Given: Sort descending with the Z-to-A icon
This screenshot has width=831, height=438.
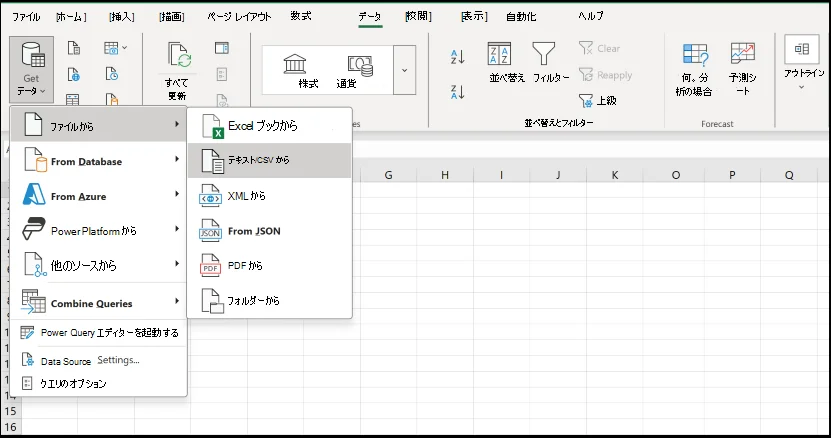Looking at the screenshot, I should [x=457, y=92].
